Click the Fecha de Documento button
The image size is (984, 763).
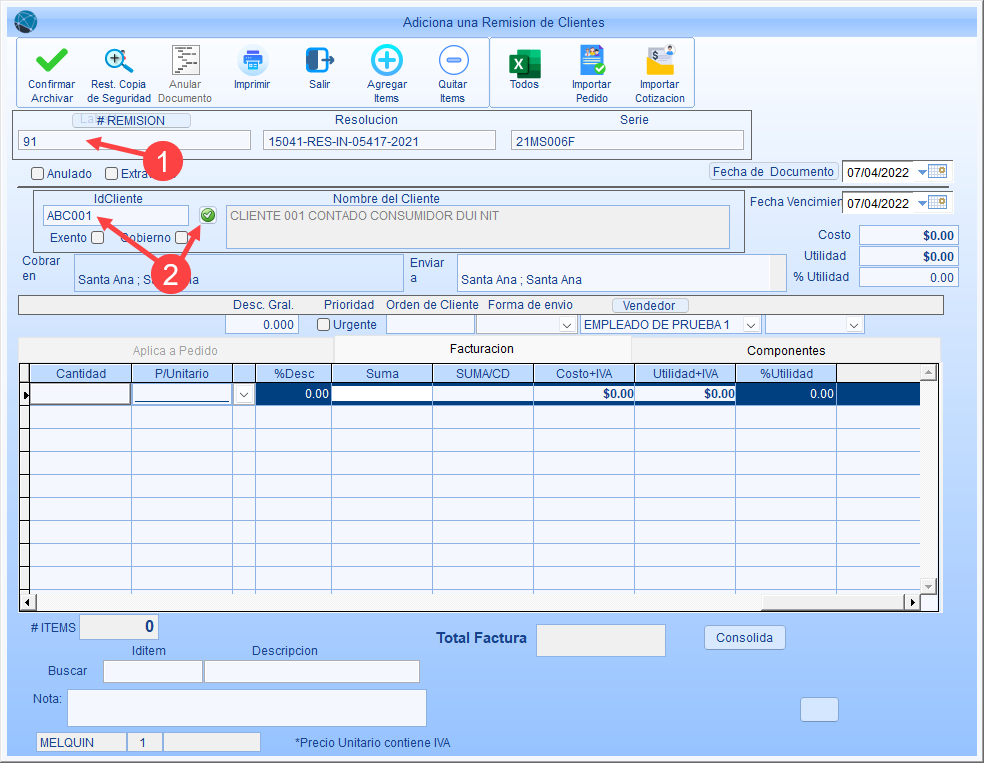coord(773,172)
